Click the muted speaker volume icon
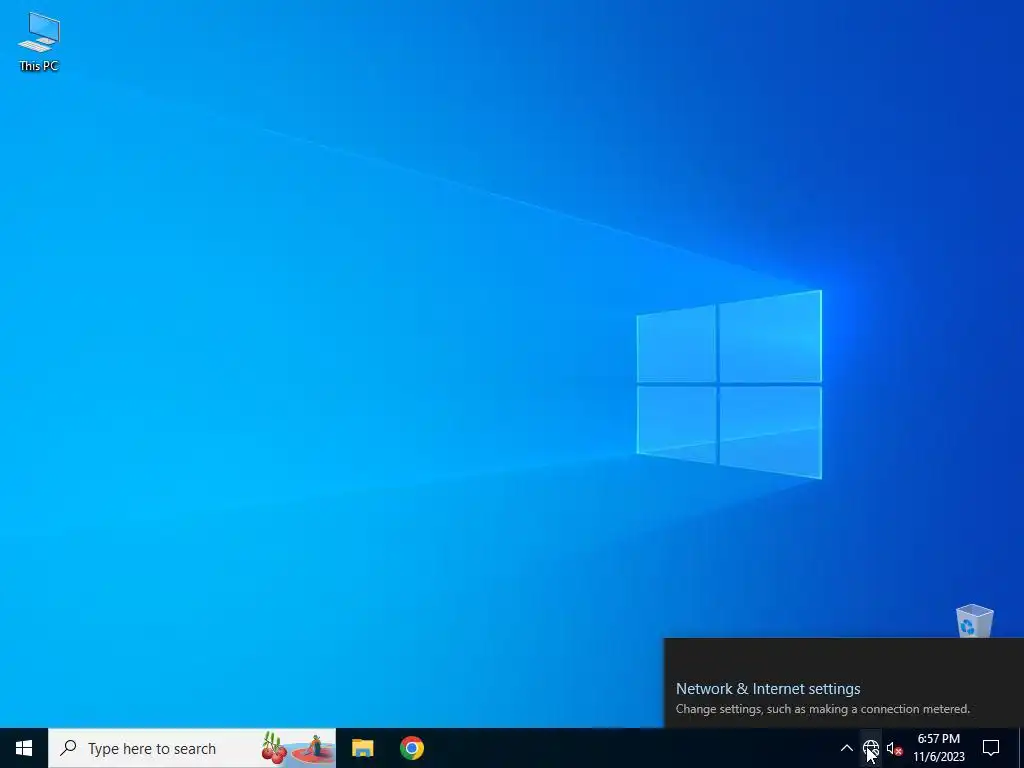 point(894,749)
